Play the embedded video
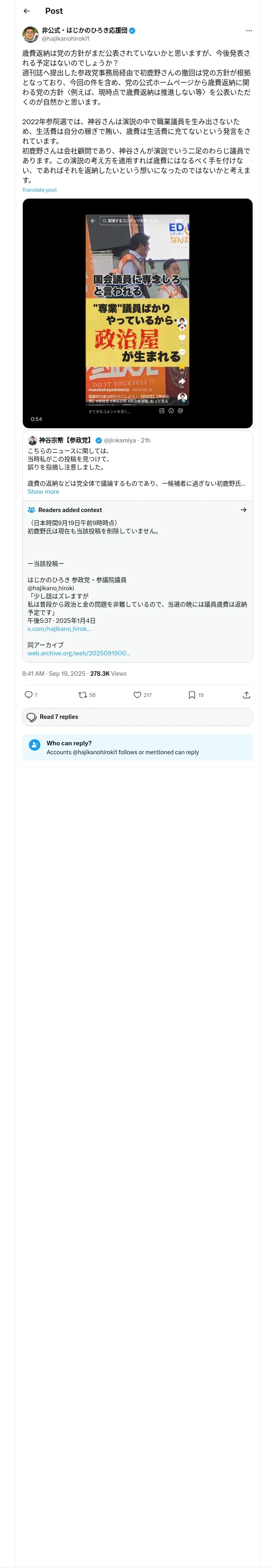 pos(137,313)
